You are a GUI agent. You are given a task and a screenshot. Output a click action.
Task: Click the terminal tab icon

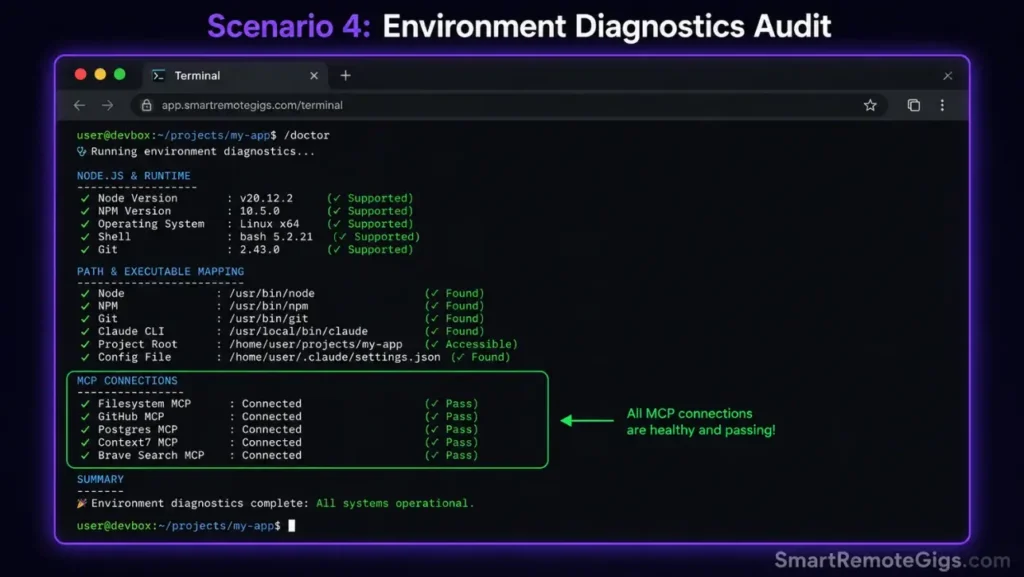159,76
